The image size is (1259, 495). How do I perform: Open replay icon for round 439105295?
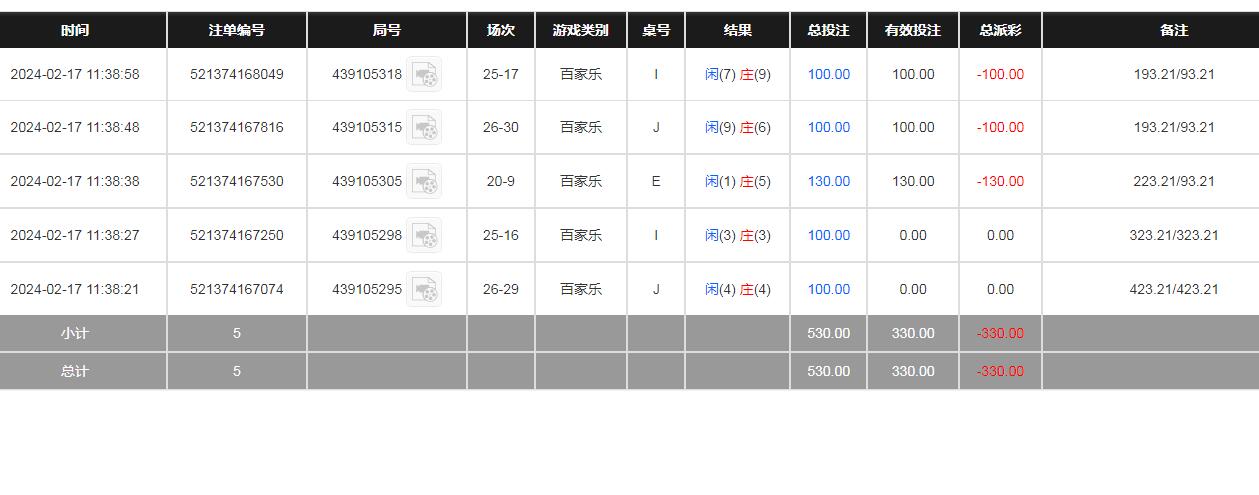[424, 289]
